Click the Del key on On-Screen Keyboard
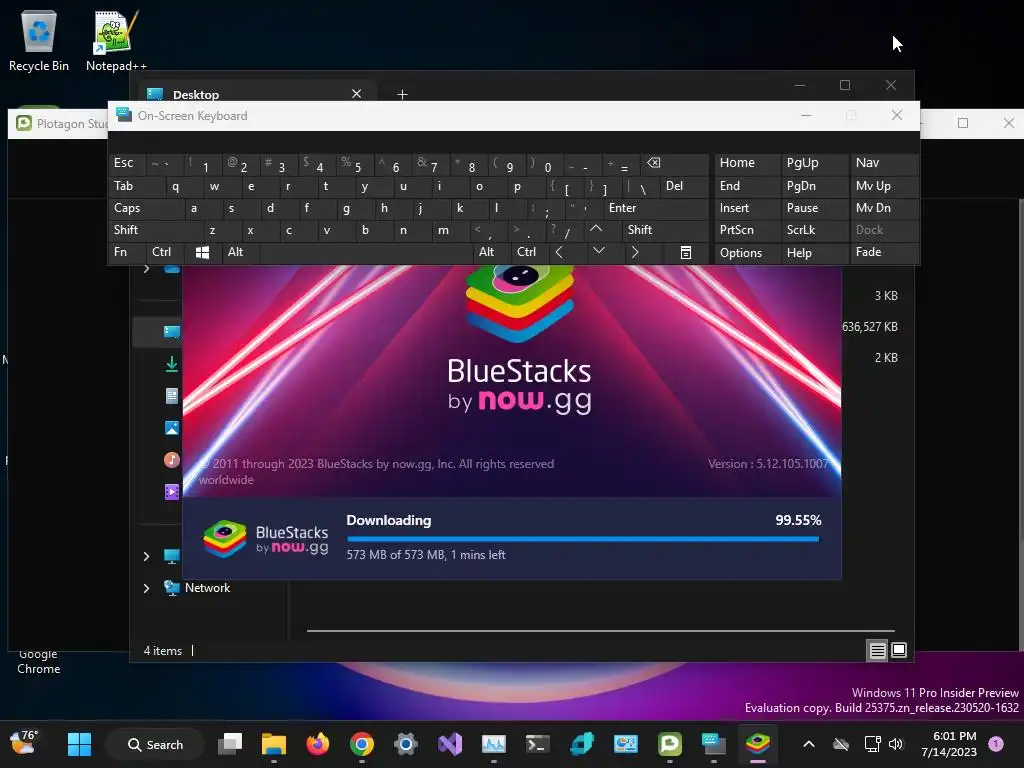Image resolution: width=1024 pixels, height=768 pixels. 684,186
